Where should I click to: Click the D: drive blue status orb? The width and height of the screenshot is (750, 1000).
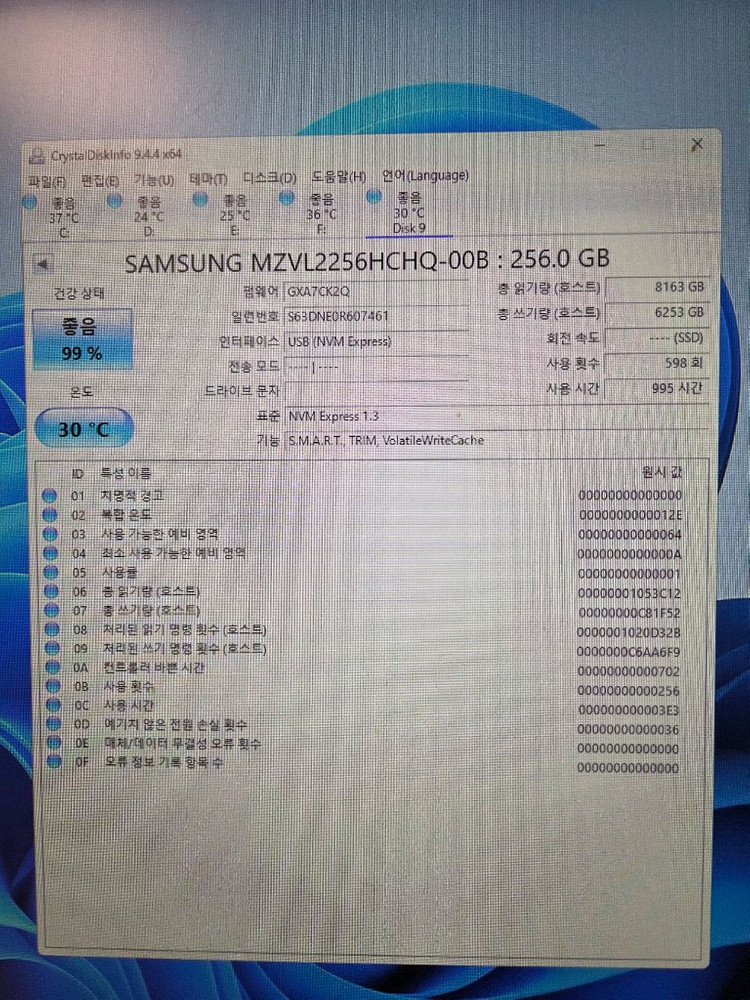[x=114, y=202]
